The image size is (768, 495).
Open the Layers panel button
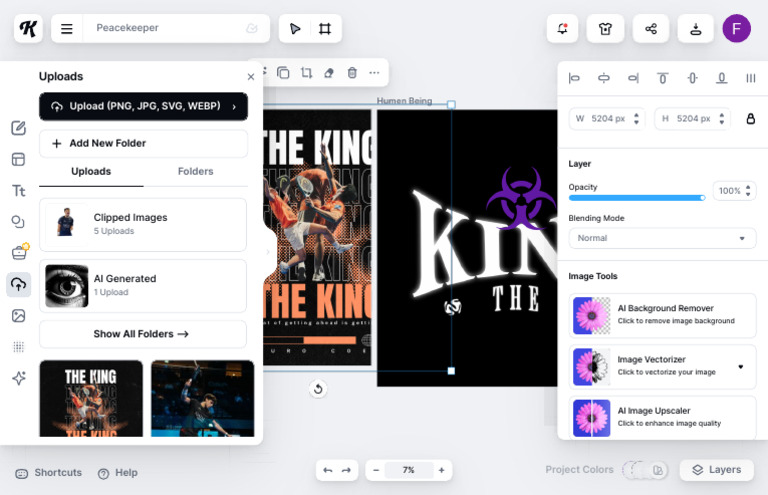(x=717, y=470)
